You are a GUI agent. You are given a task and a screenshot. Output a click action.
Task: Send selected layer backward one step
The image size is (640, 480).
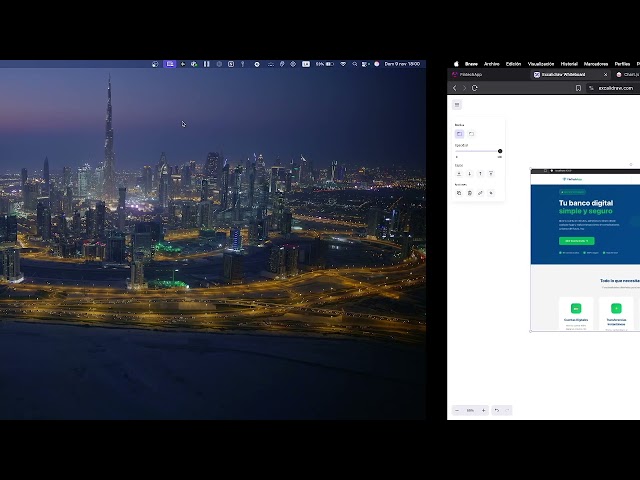click(469, 173)
